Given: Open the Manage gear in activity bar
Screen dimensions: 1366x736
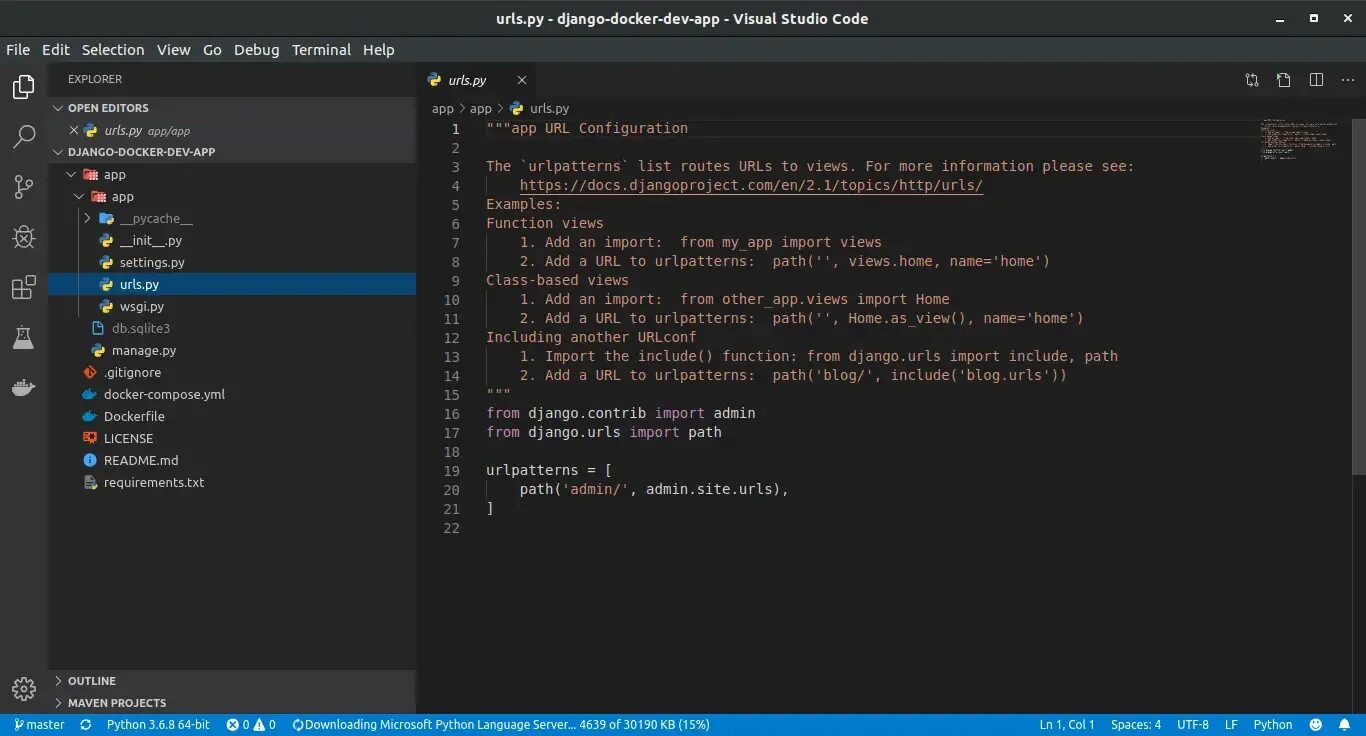Looking at the screenshot, I should coord(24,689).
